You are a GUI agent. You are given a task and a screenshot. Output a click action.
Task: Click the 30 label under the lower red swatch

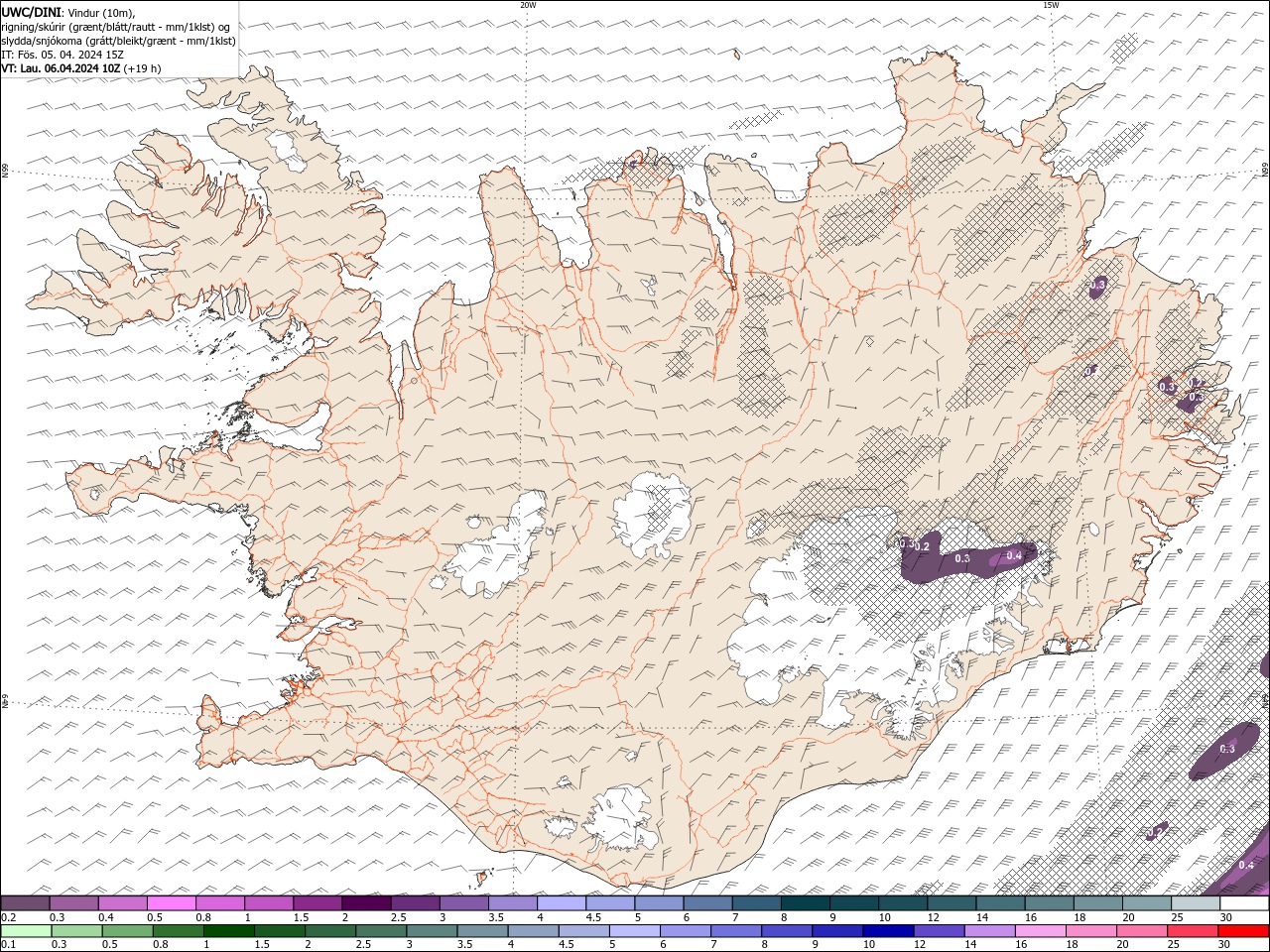pyautogui.click(x=1223, y=945)
